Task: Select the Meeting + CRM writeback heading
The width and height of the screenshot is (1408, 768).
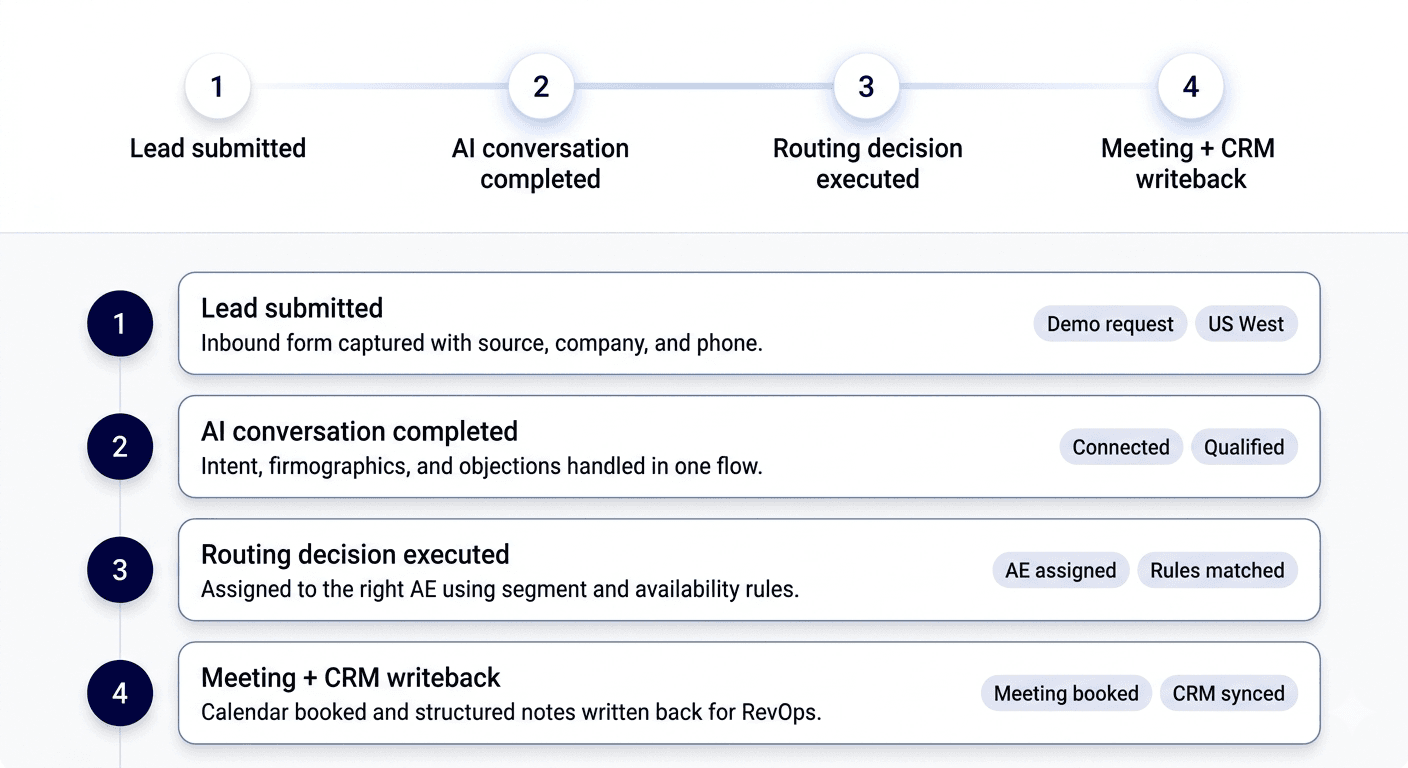Action: coord(351,677)
